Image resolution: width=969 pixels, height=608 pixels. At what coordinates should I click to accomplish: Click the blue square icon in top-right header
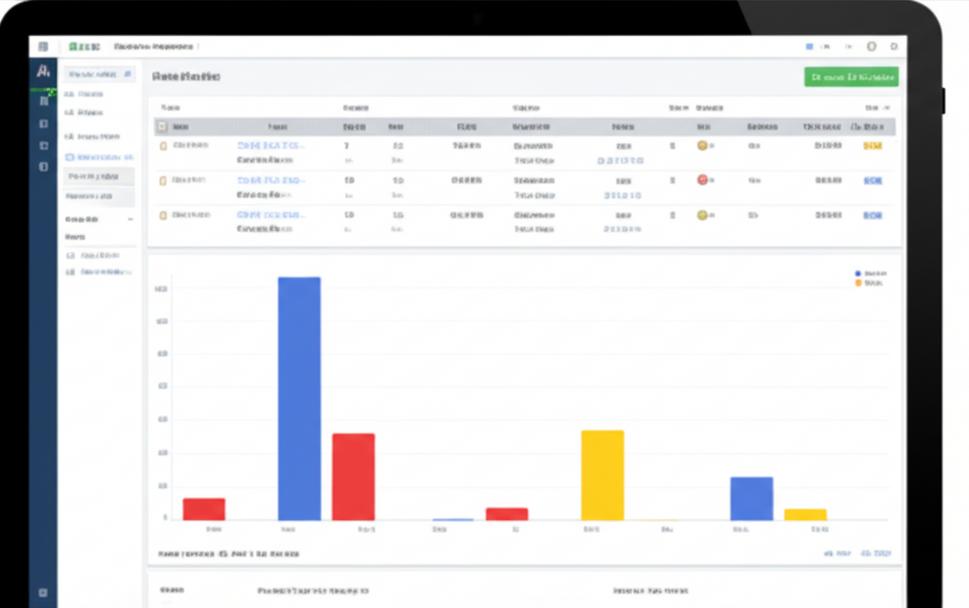click(809, 47)
